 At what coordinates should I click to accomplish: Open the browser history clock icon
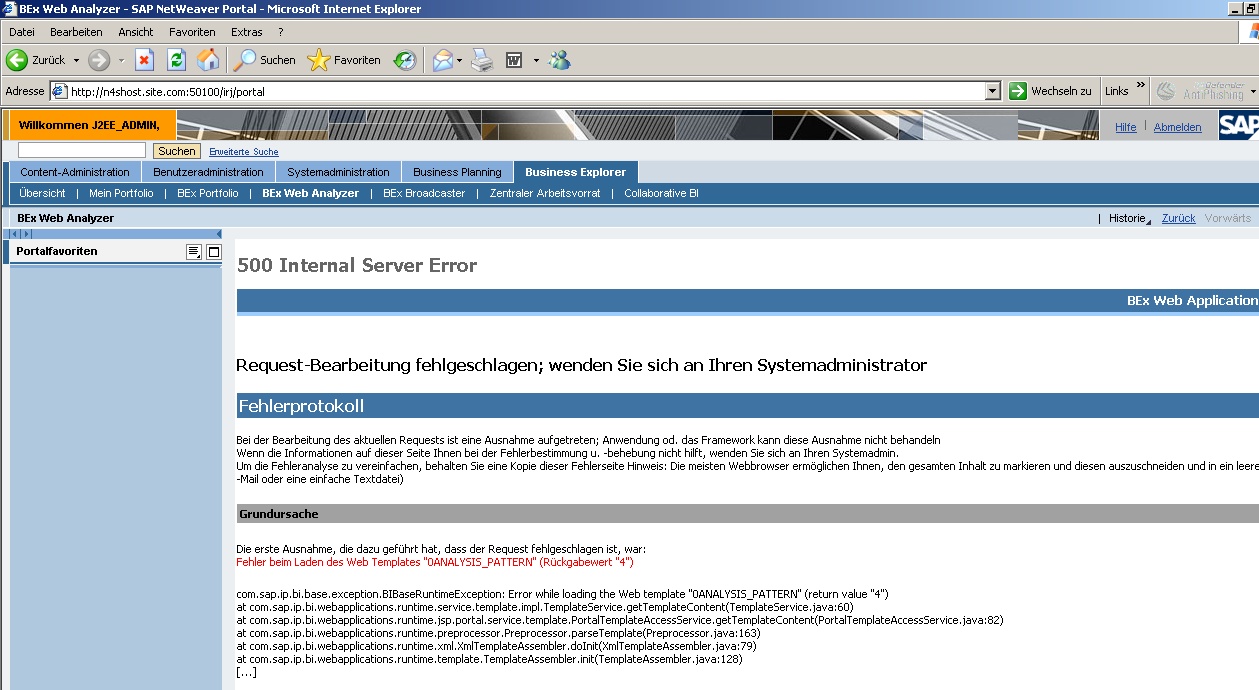pos(404,60)
